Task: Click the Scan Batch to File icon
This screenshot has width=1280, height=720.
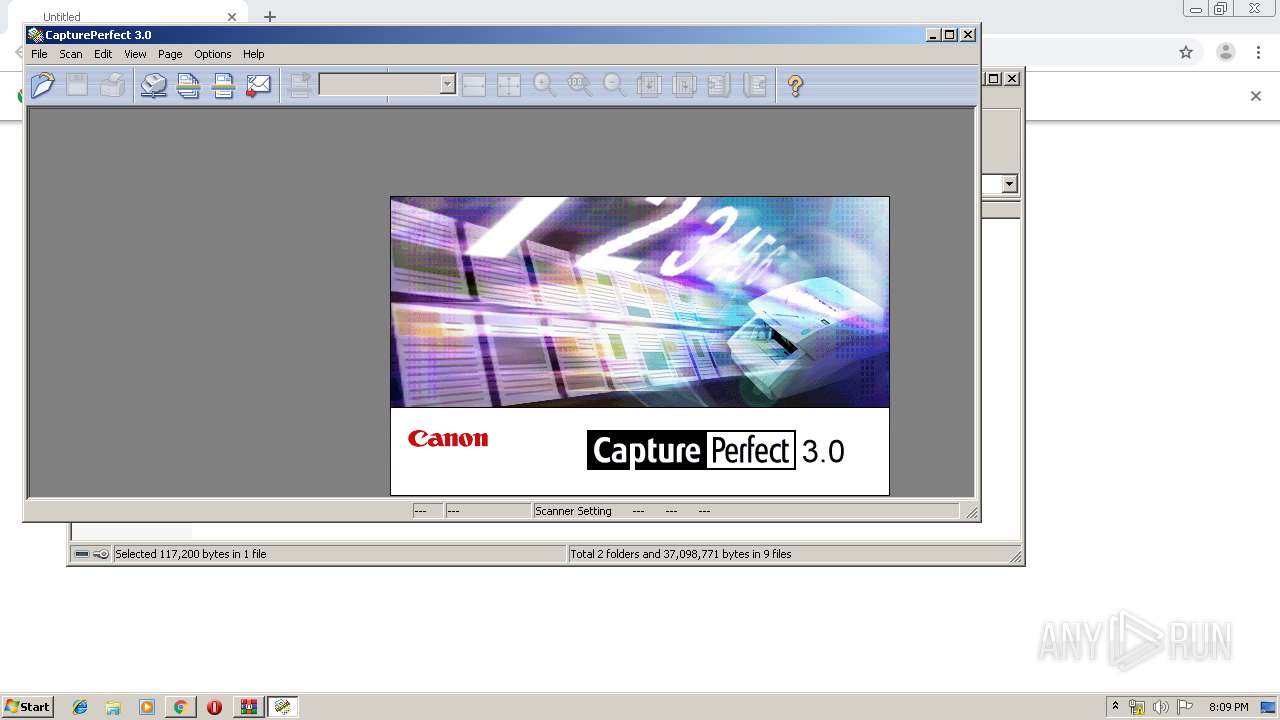Action: [188, 86]
